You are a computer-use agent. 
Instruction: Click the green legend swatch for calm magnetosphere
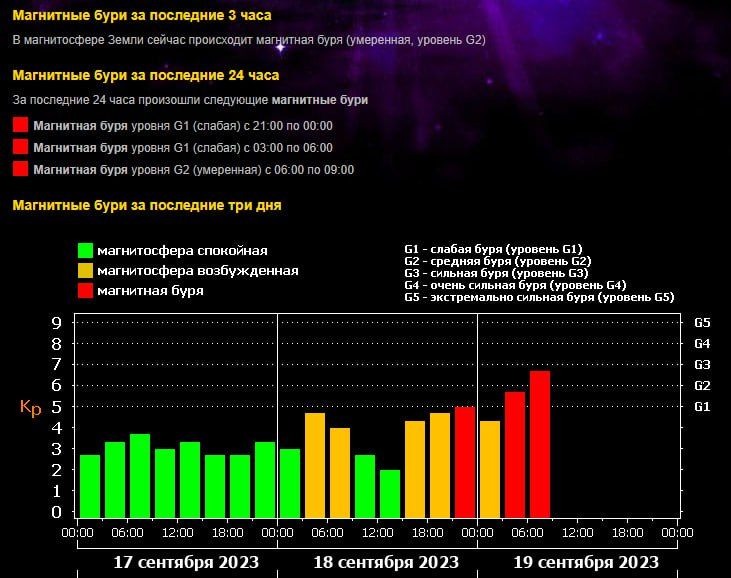86,251
